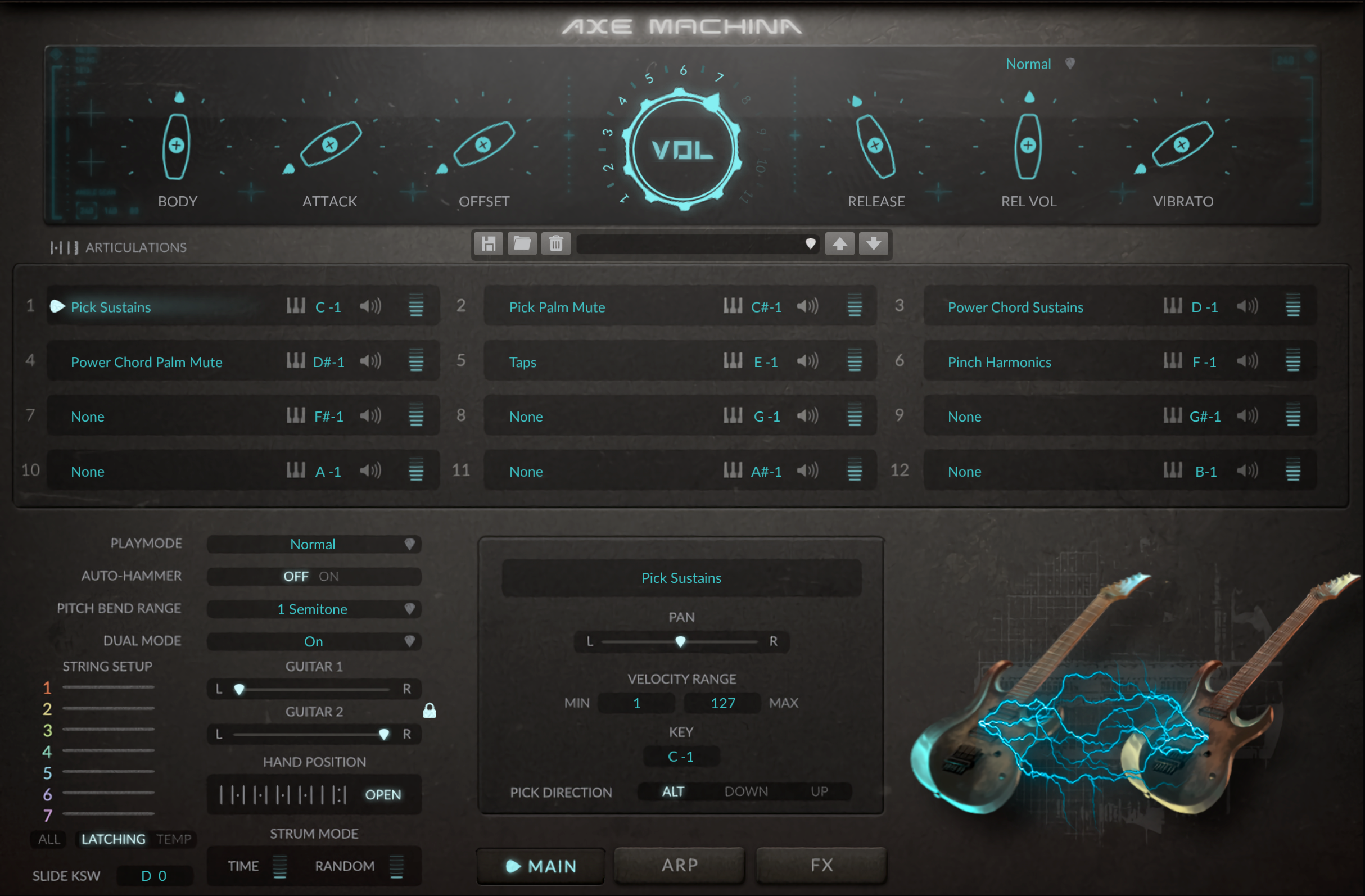The width and height of the screenshot is (1365, 896).
Task: Click the Pick Sustains PAN slider handle
Action: click(x=680, y=641)
